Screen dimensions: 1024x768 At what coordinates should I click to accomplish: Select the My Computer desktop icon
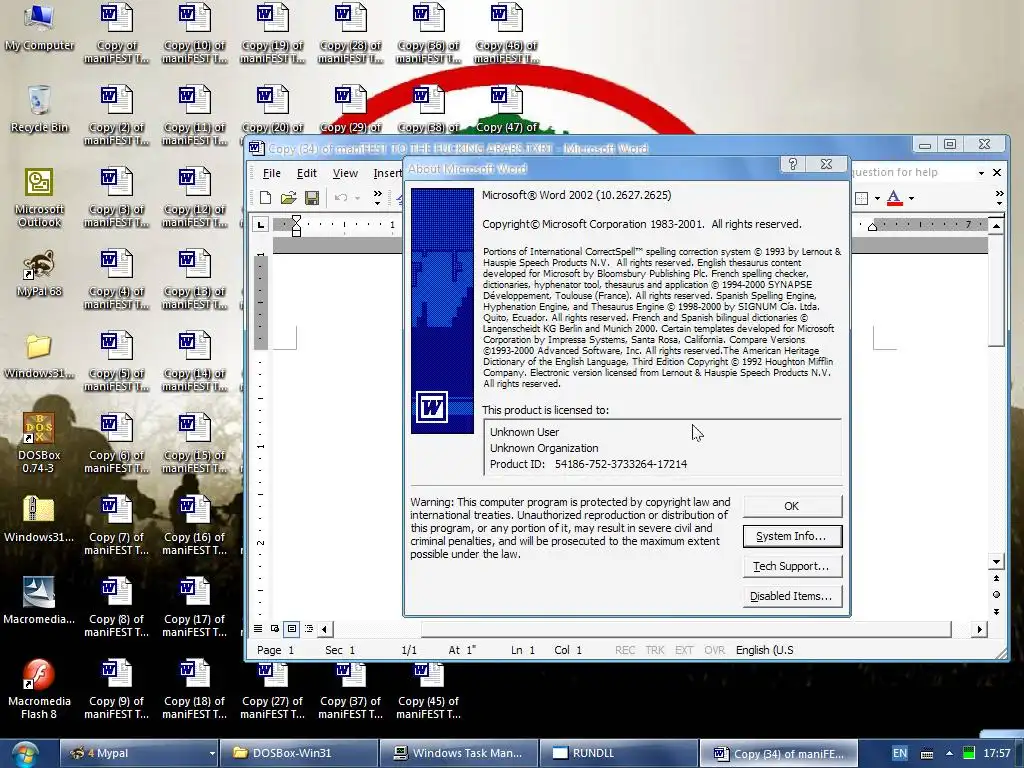tap(39, 27)
